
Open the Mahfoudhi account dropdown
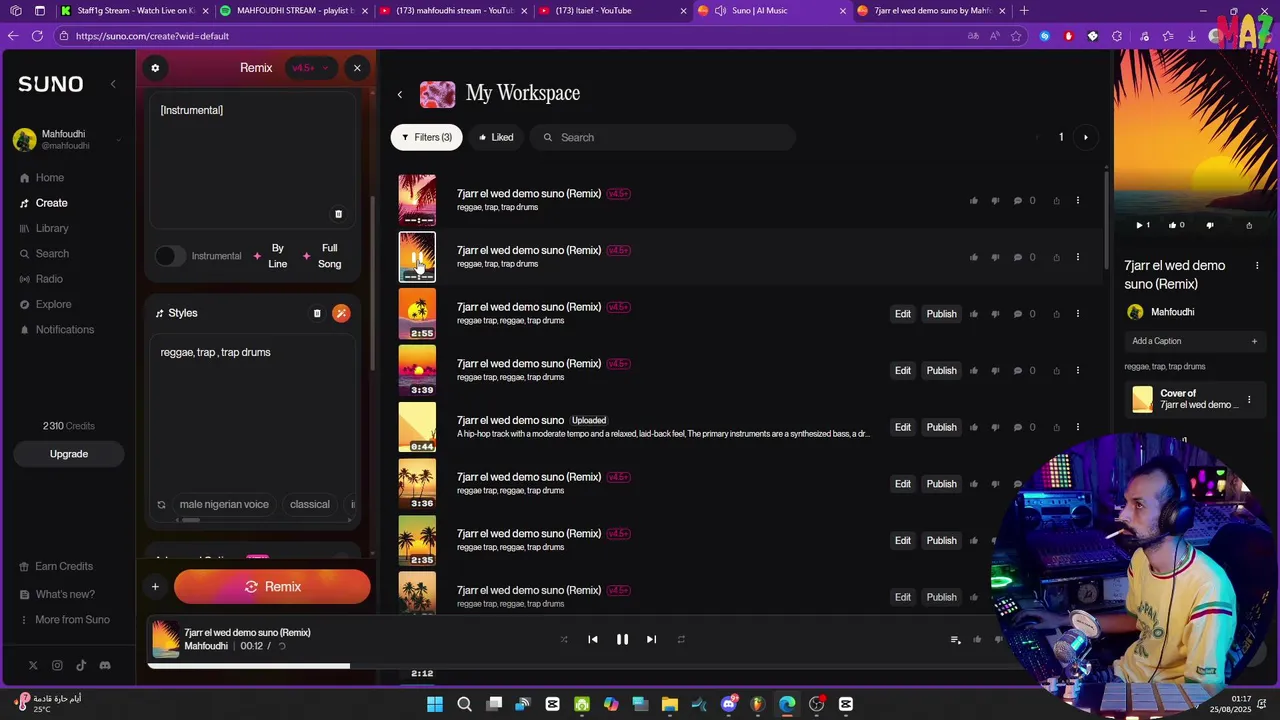pos(68,140)
